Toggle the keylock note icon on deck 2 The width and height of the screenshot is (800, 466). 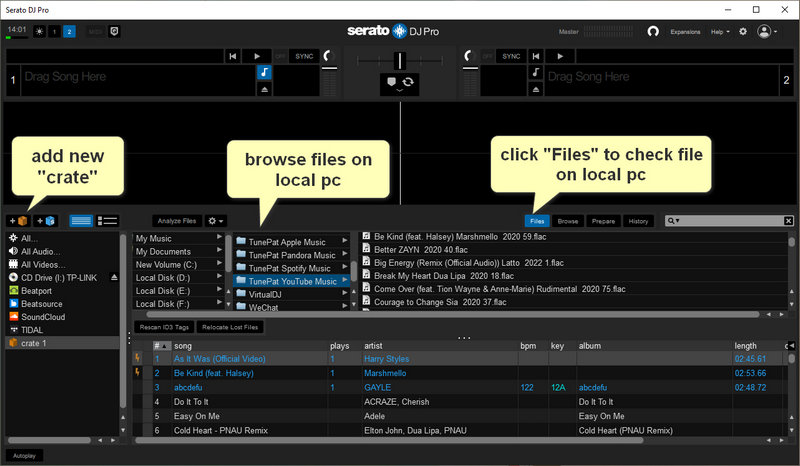point(536,72)
